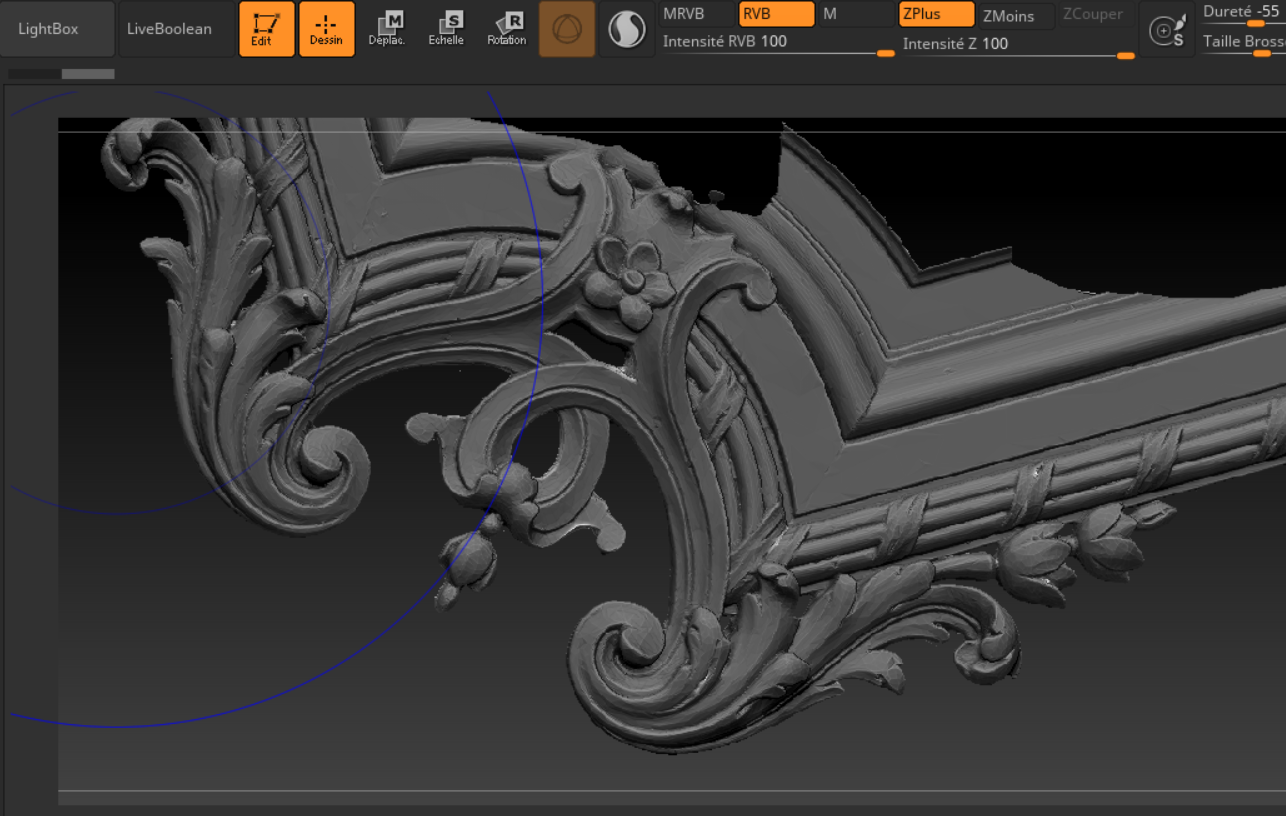
Task: Enable MRVB channel mode
Action: (698, 14)
